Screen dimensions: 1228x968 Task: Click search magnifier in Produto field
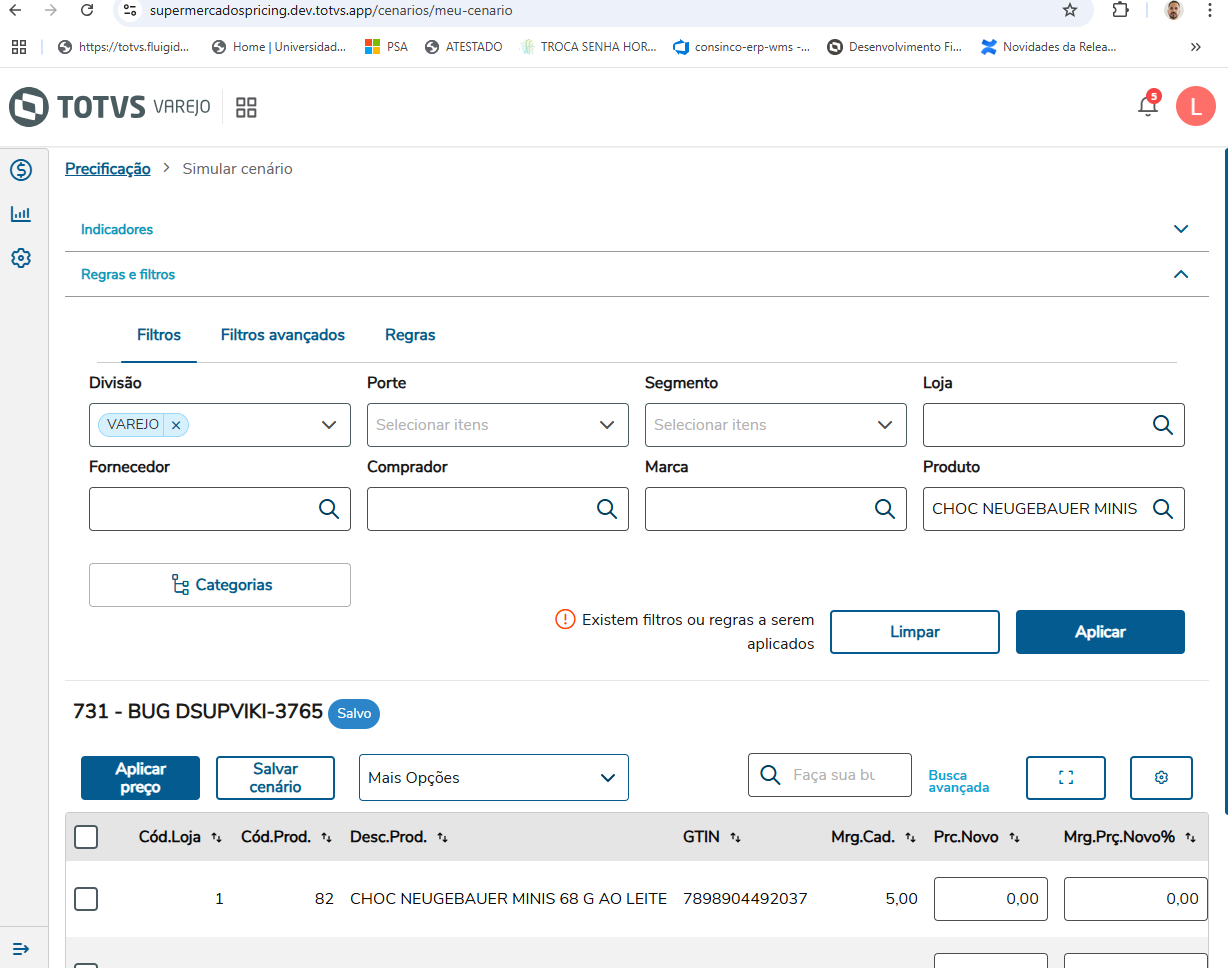(x=1162, y=509)
